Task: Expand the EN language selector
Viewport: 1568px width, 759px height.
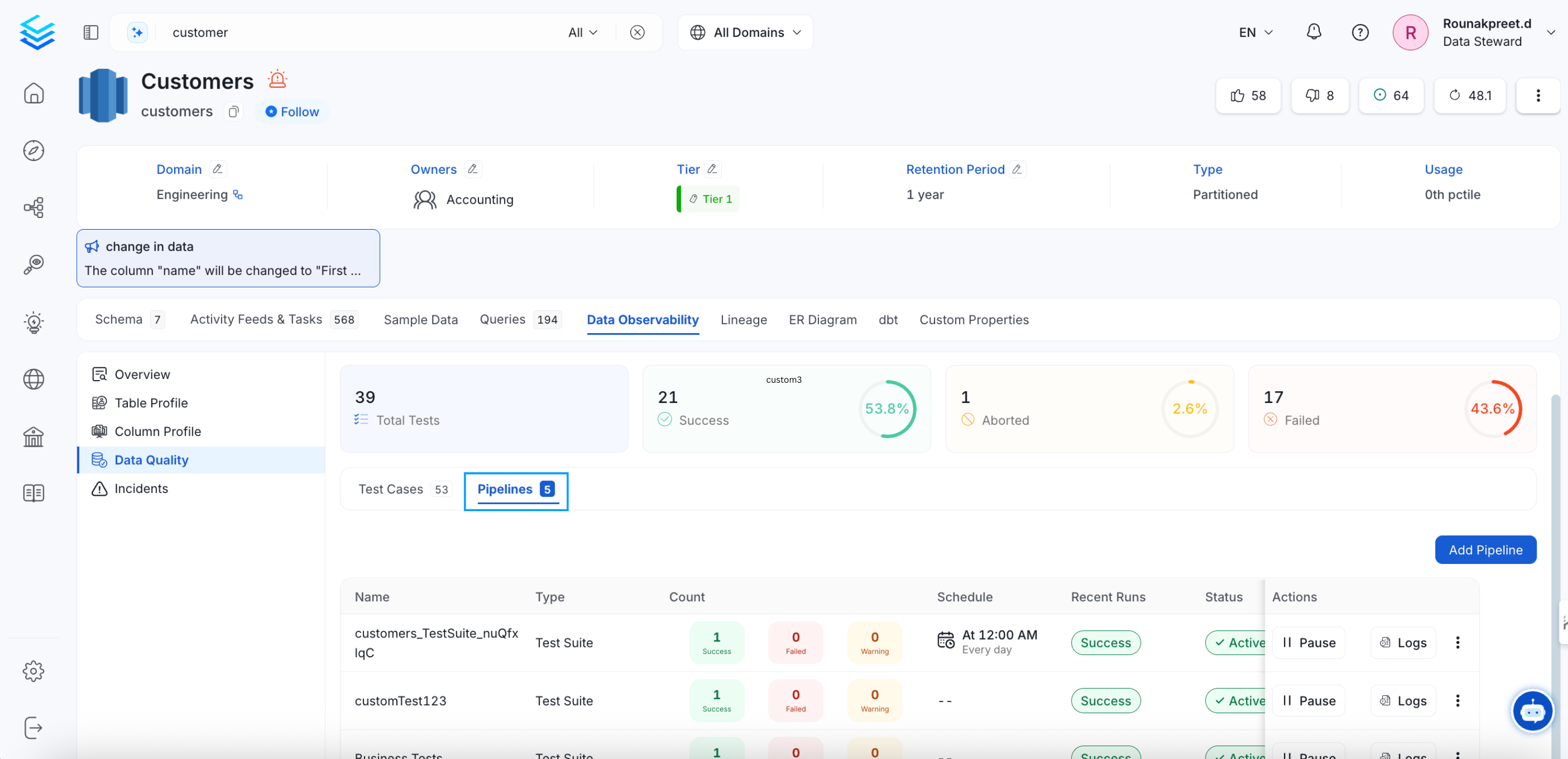Action: click(x=1255, y=33)
